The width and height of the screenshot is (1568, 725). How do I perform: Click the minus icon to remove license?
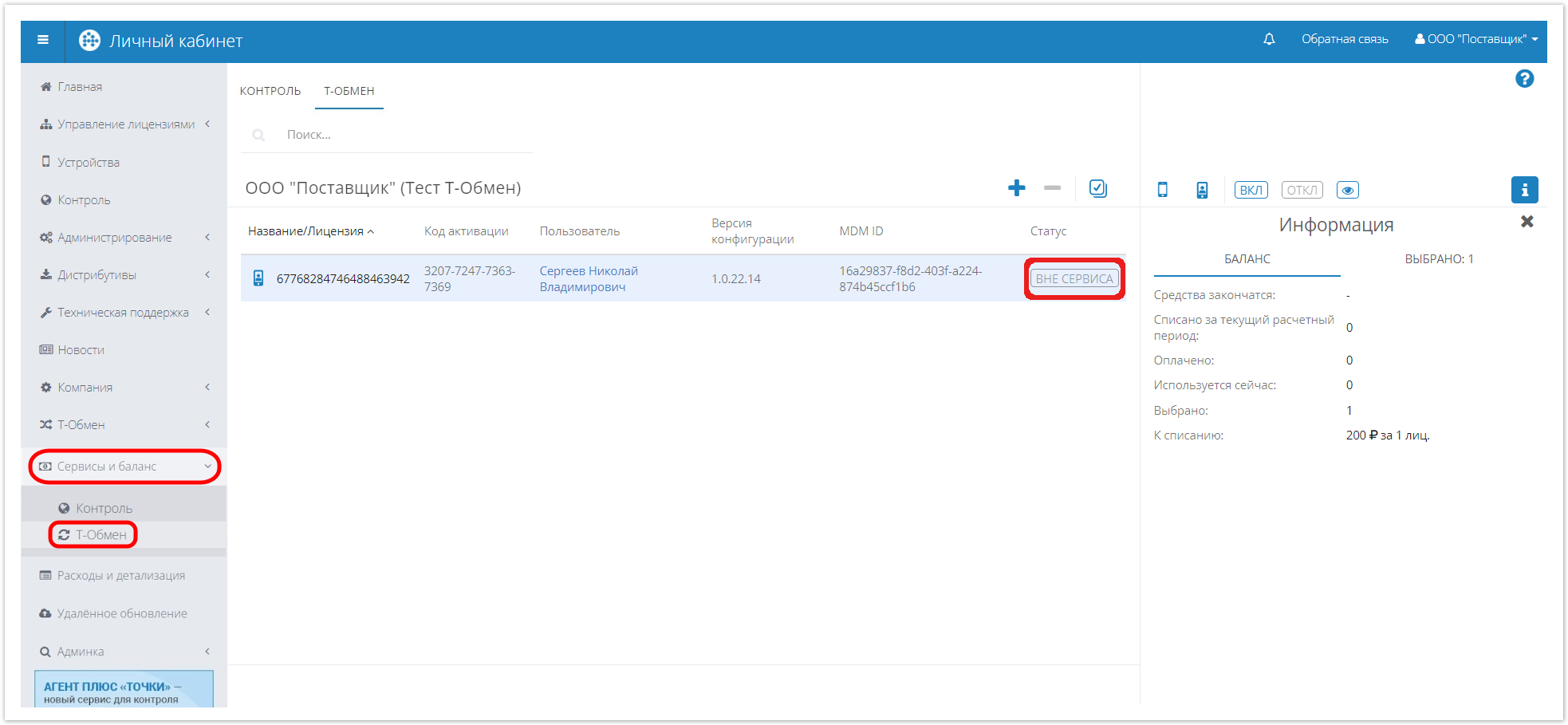point(1052,188)
